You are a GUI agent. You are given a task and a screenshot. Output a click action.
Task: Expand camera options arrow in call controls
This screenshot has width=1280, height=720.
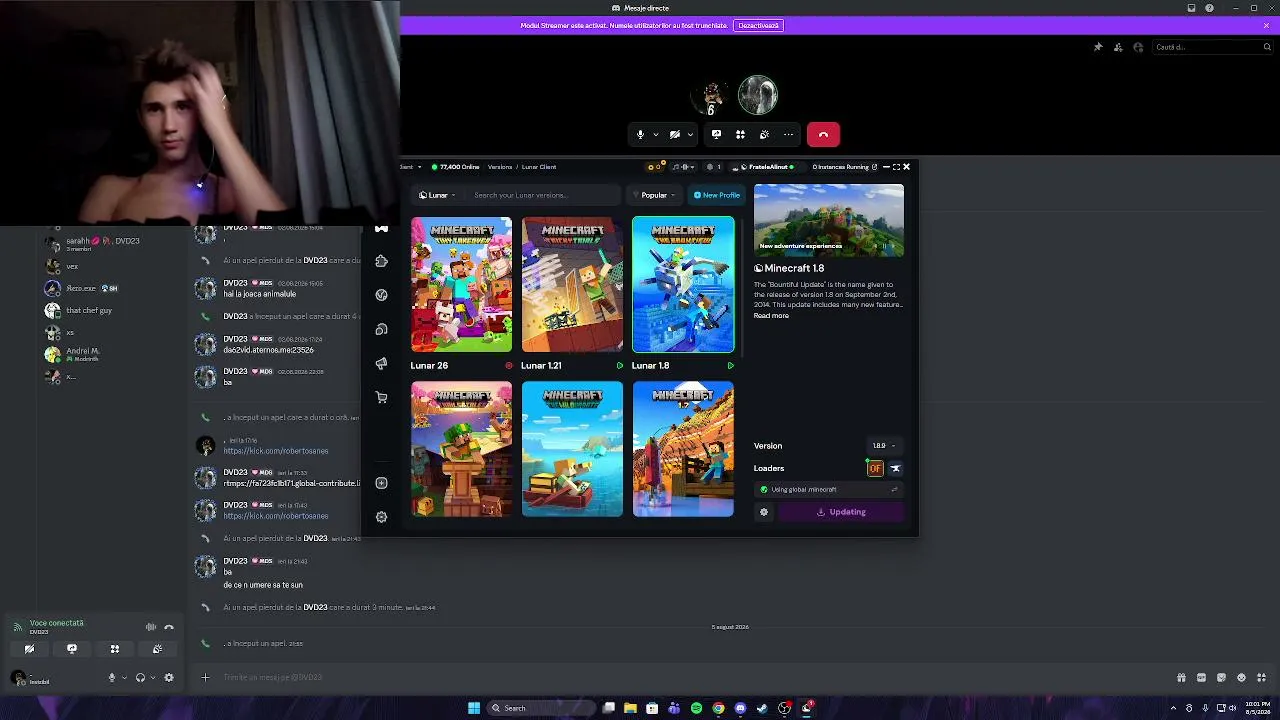coord(690,135)
